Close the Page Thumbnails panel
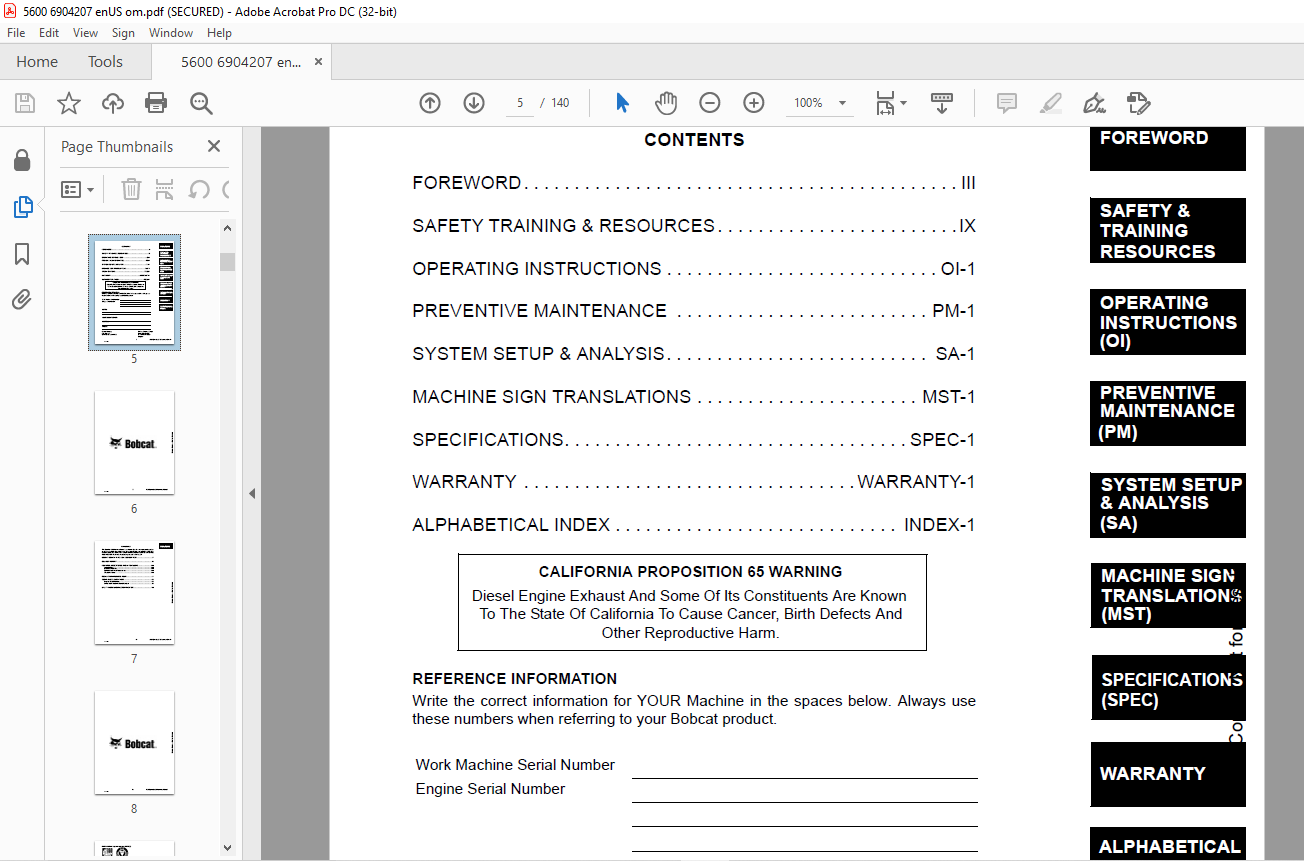 214,146
